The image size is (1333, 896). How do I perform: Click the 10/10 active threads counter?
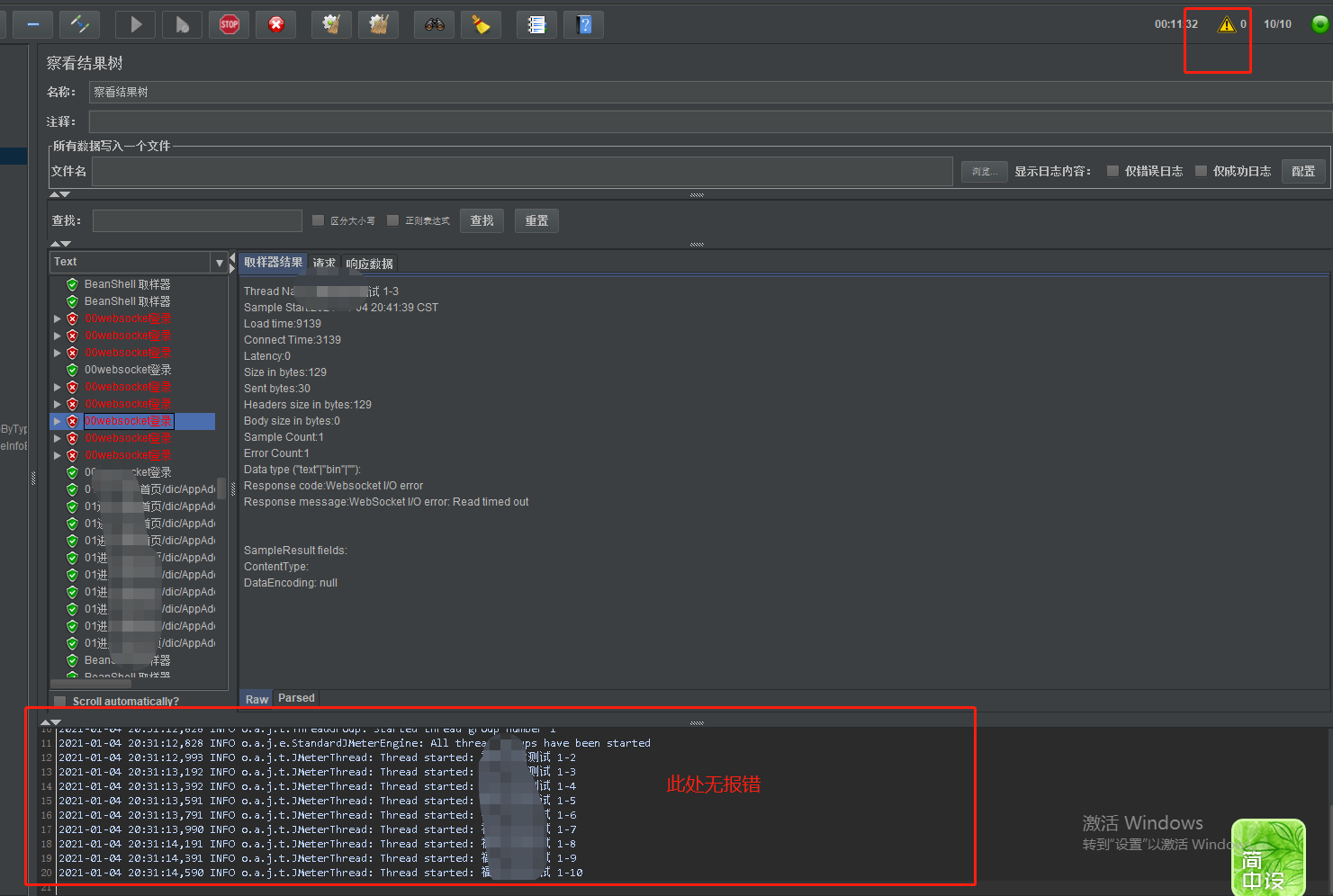coord(1277,24)
